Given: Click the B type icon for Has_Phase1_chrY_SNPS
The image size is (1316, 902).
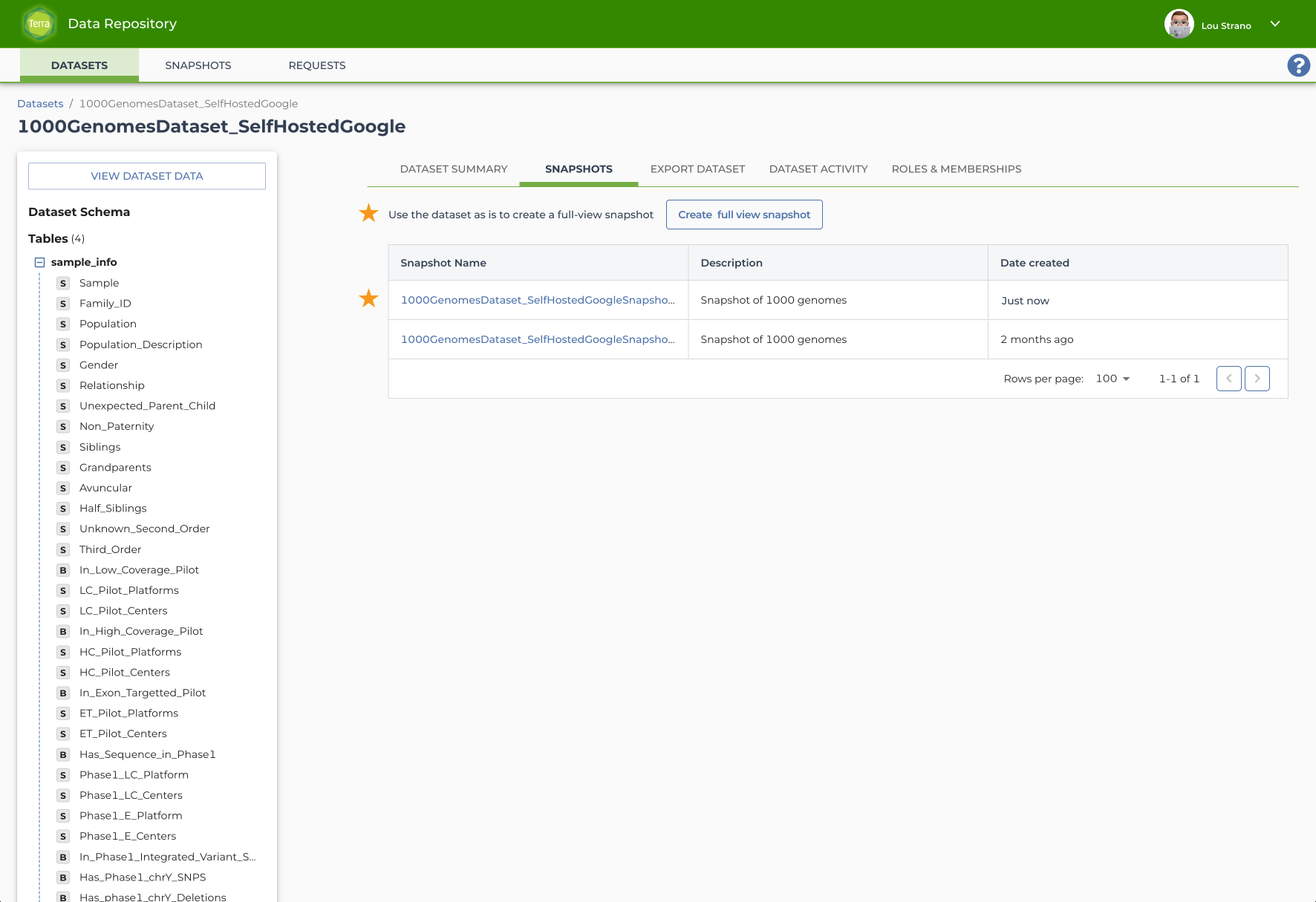Looking at the screenshot, I should (63, 878).
